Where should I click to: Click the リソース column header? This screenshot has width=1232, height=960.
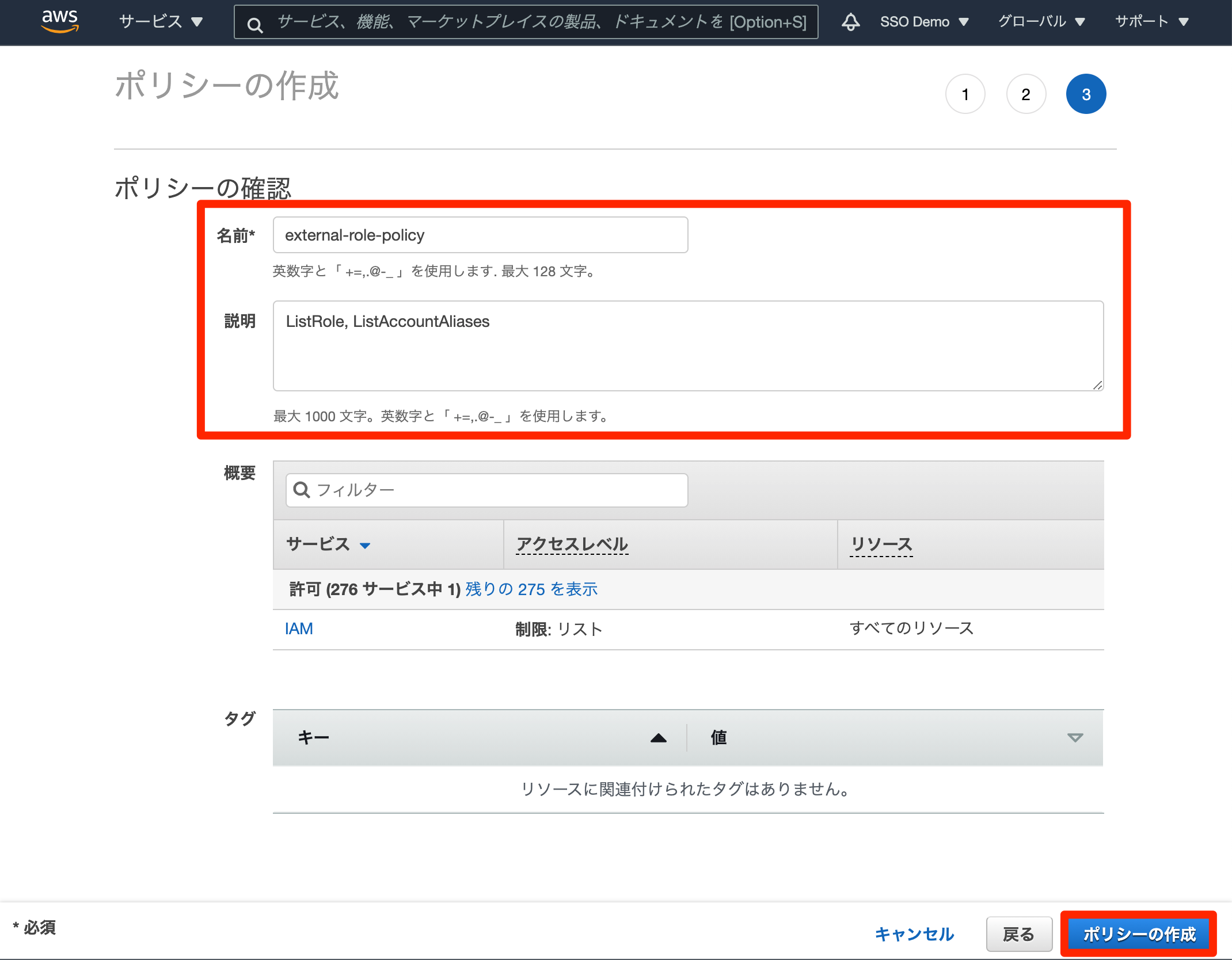(x=881, y=544)
